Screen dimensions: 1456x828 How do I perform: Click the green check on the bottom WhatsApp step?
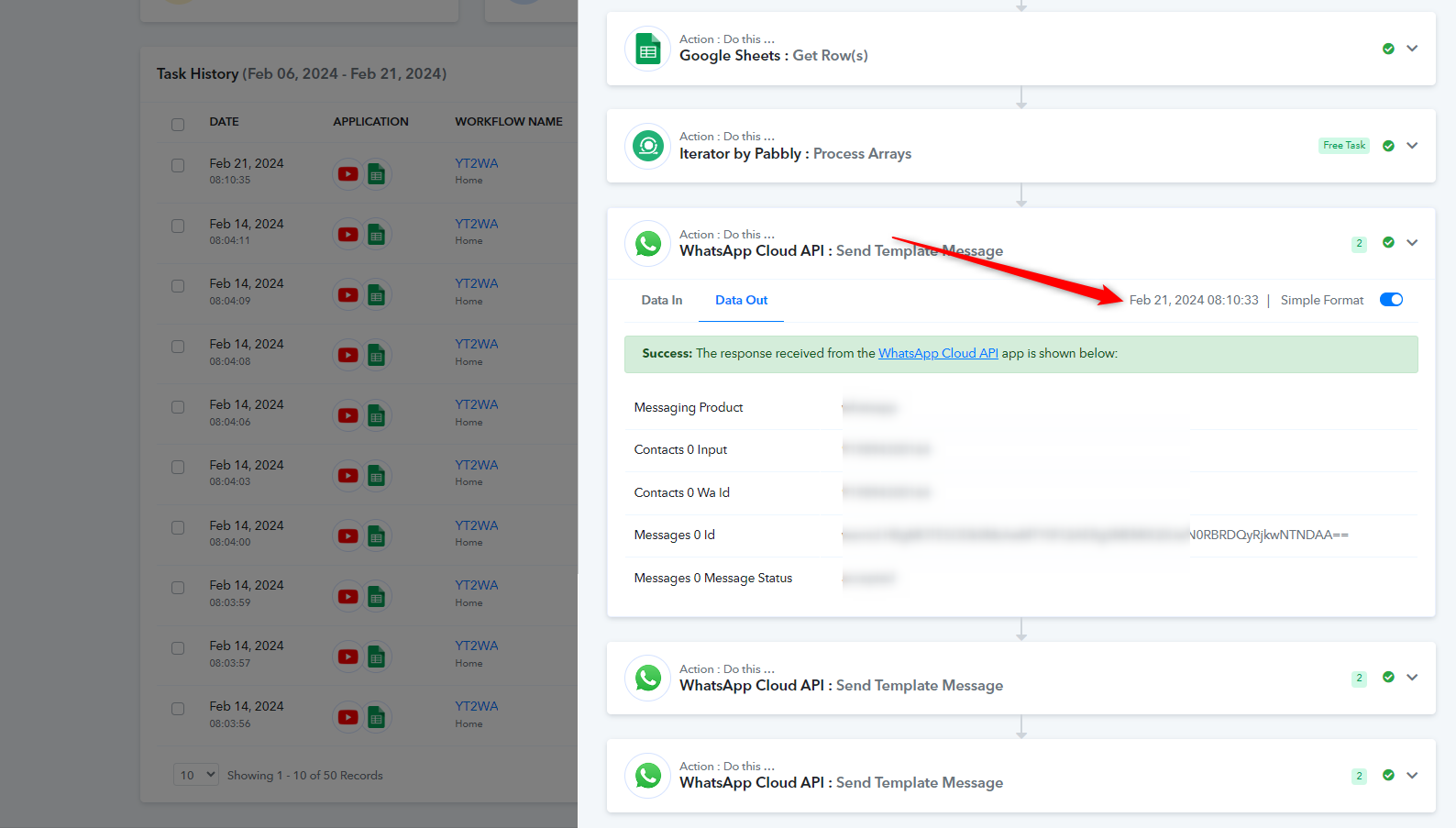point(1388,776)
